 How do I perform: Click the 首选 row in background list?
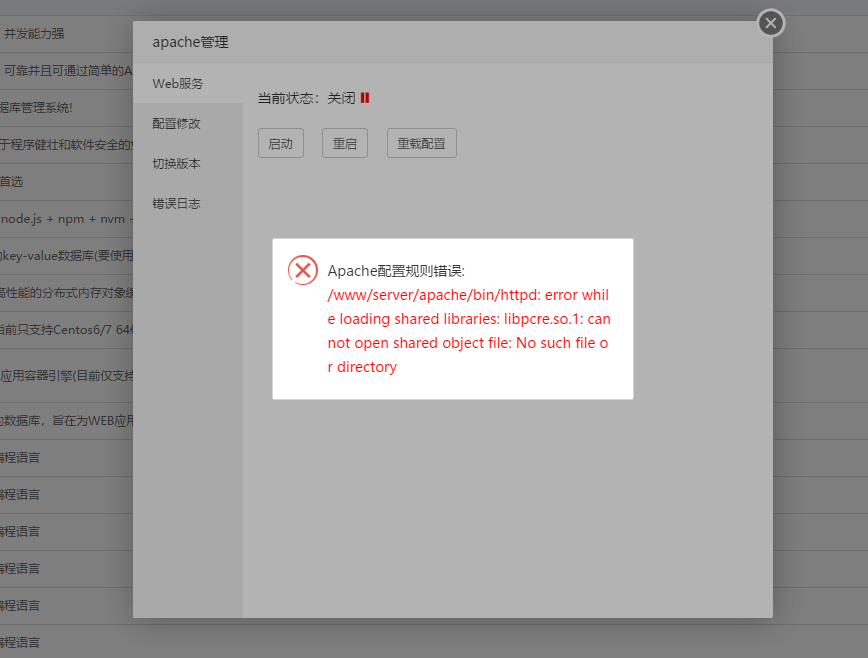point(66,182)
